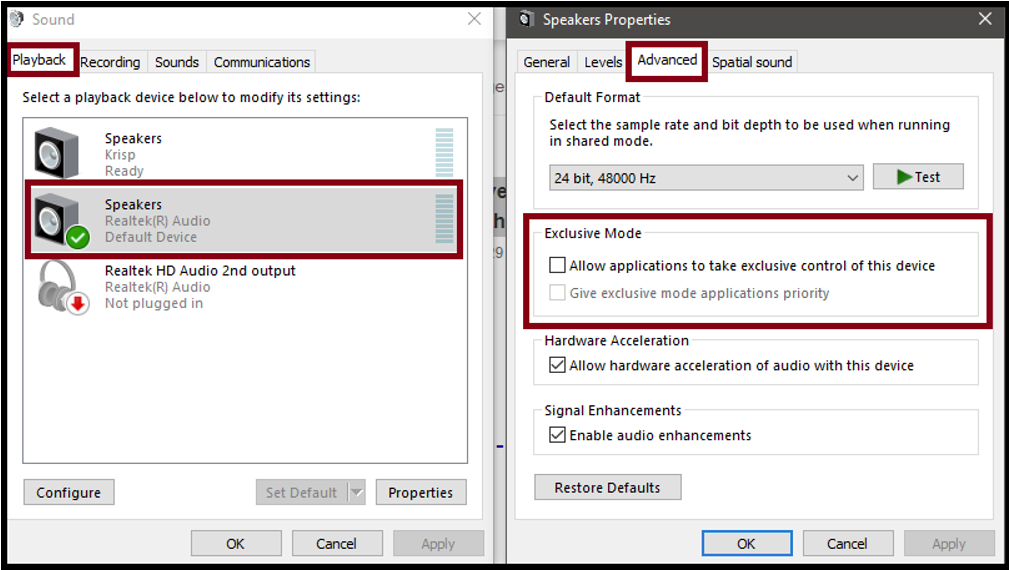Expand the Set Default dropdown arrow
The image size is (1009, 570).
click(x=356, y=492)
